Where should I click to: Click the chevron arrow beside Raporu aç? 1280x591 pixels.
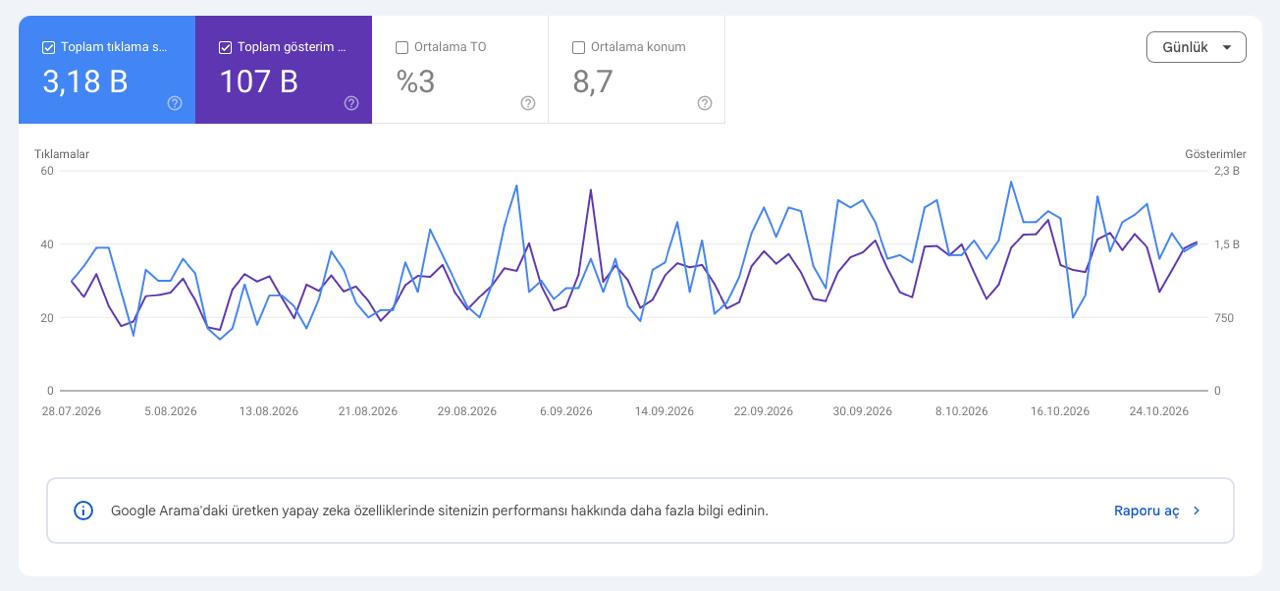pos(1197,511)
